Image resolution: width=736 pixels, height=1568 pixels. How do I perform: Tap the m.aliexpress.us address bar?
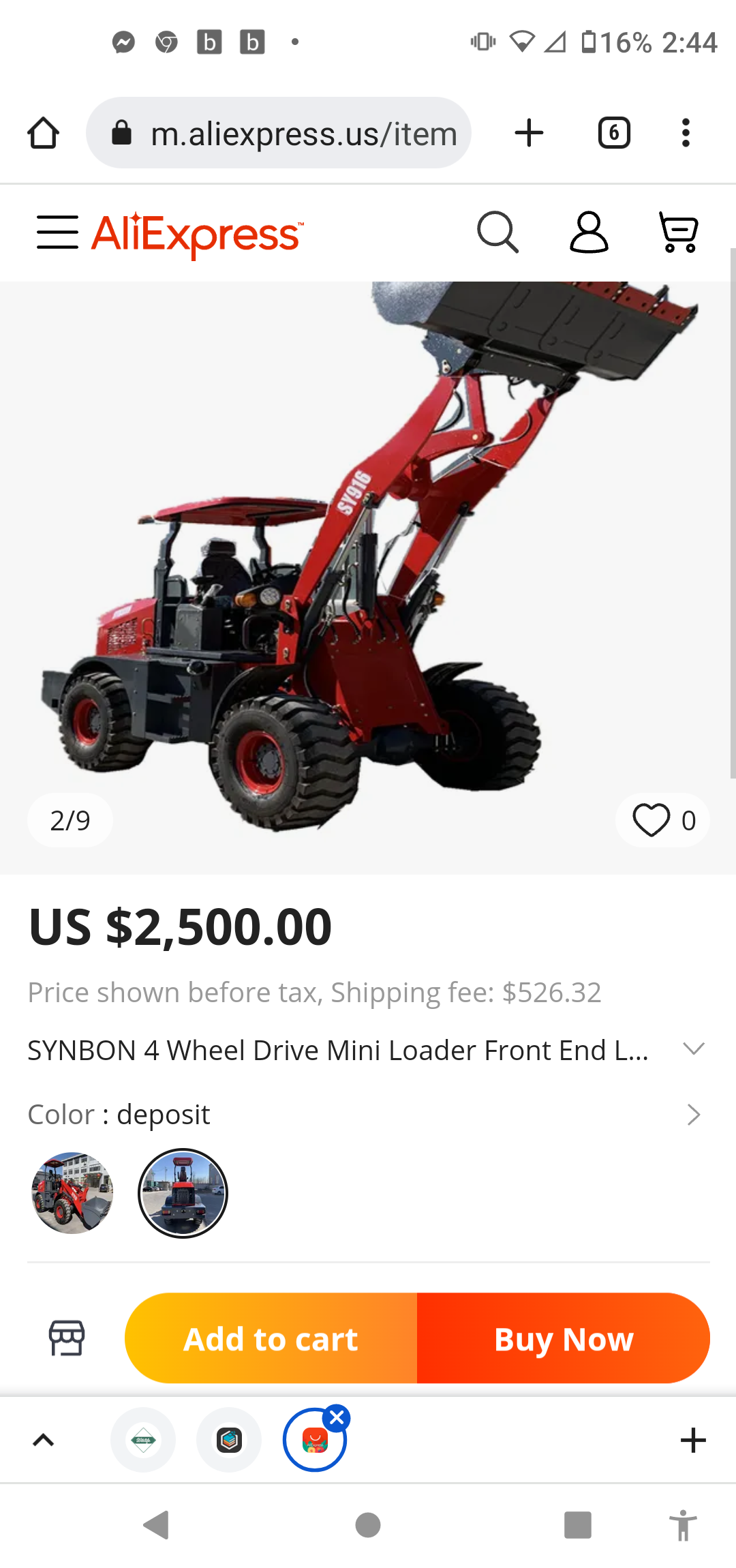pyautogui.click(x=279, y=133)
